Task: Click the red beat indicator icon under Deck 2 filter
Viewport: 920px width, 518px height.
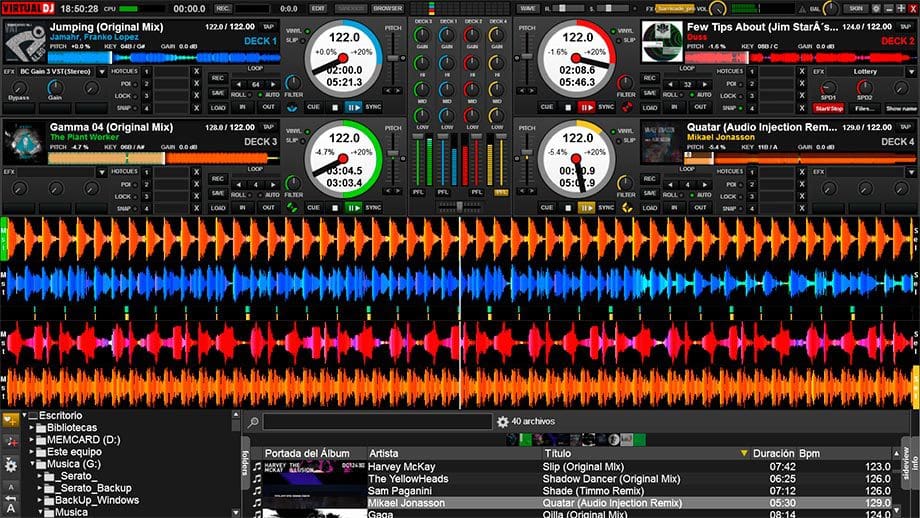Action: [627, 108]
